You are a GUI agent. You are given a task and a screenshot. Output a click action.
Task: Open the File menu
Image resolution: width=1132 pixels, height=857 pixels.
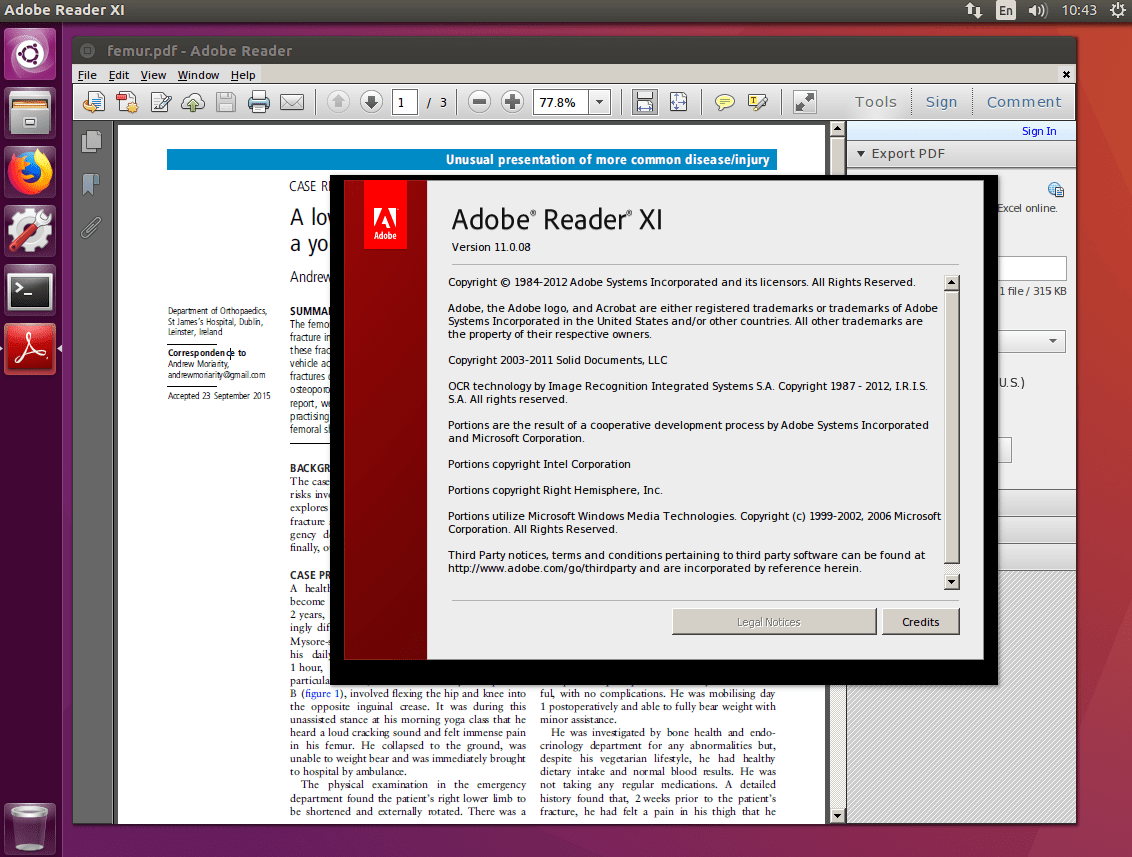87,75
